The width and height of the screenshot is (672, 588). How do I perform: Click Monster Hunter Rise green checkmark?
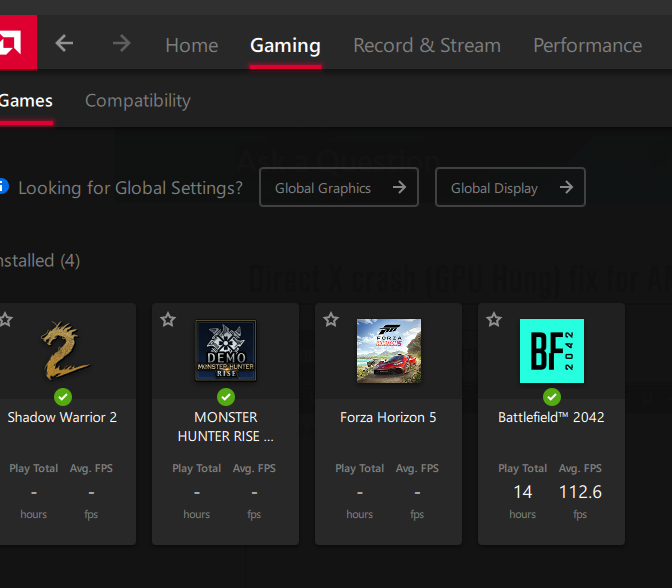click(x=226, y=397)
